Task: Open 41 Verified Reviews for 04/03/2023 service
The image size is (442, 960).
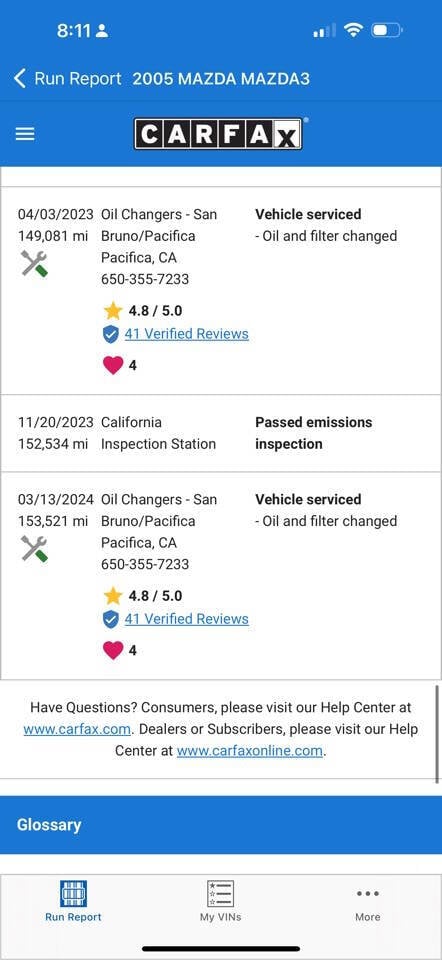Action: point(187,334)
